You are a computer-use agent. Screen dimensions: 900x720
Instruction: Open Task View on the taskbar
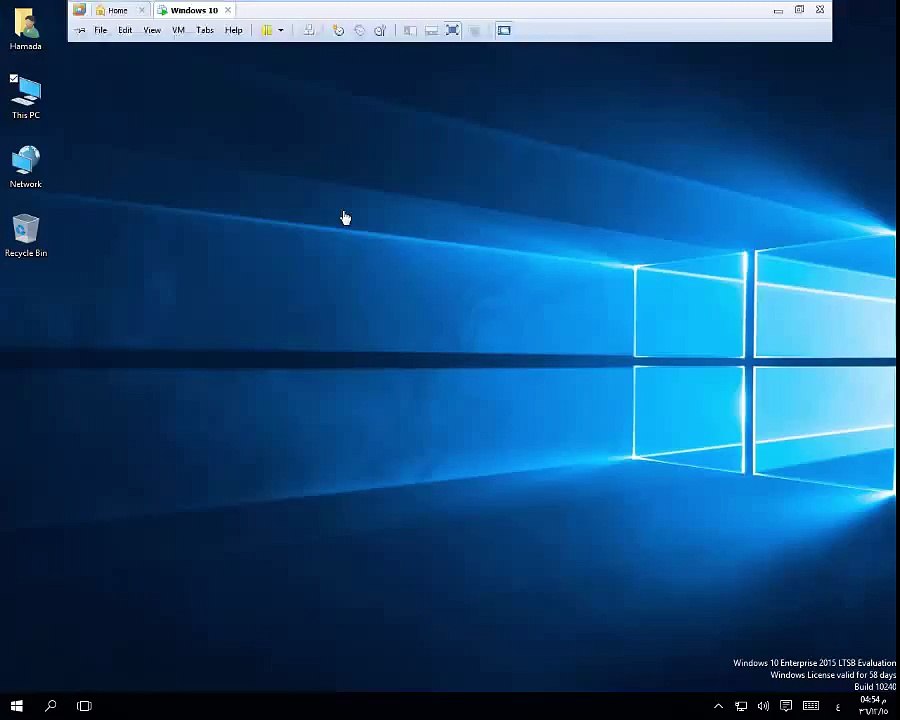(x=84, y=706)
